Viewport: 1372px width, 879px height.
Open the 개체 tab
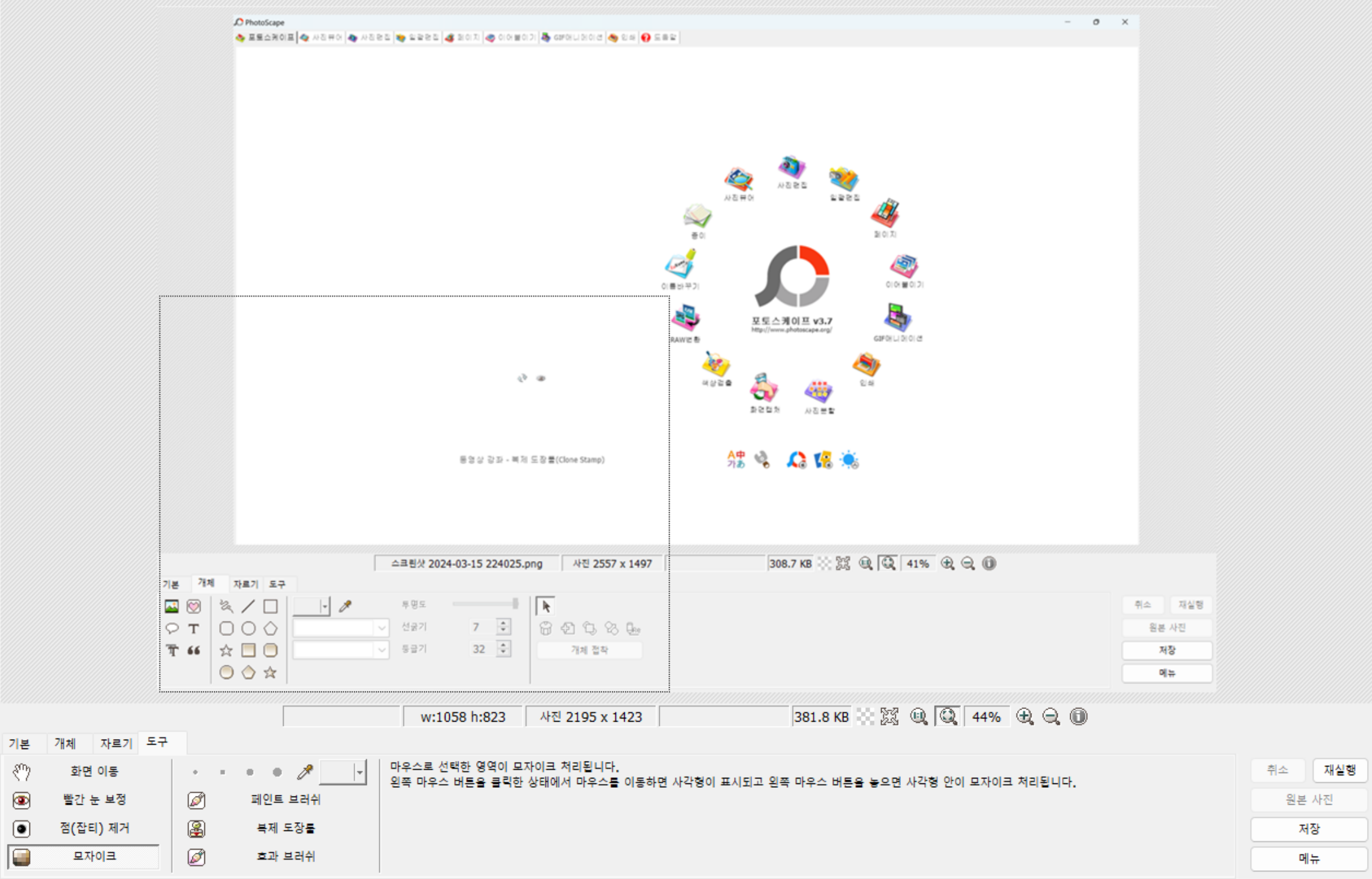(x=65, y=743)
